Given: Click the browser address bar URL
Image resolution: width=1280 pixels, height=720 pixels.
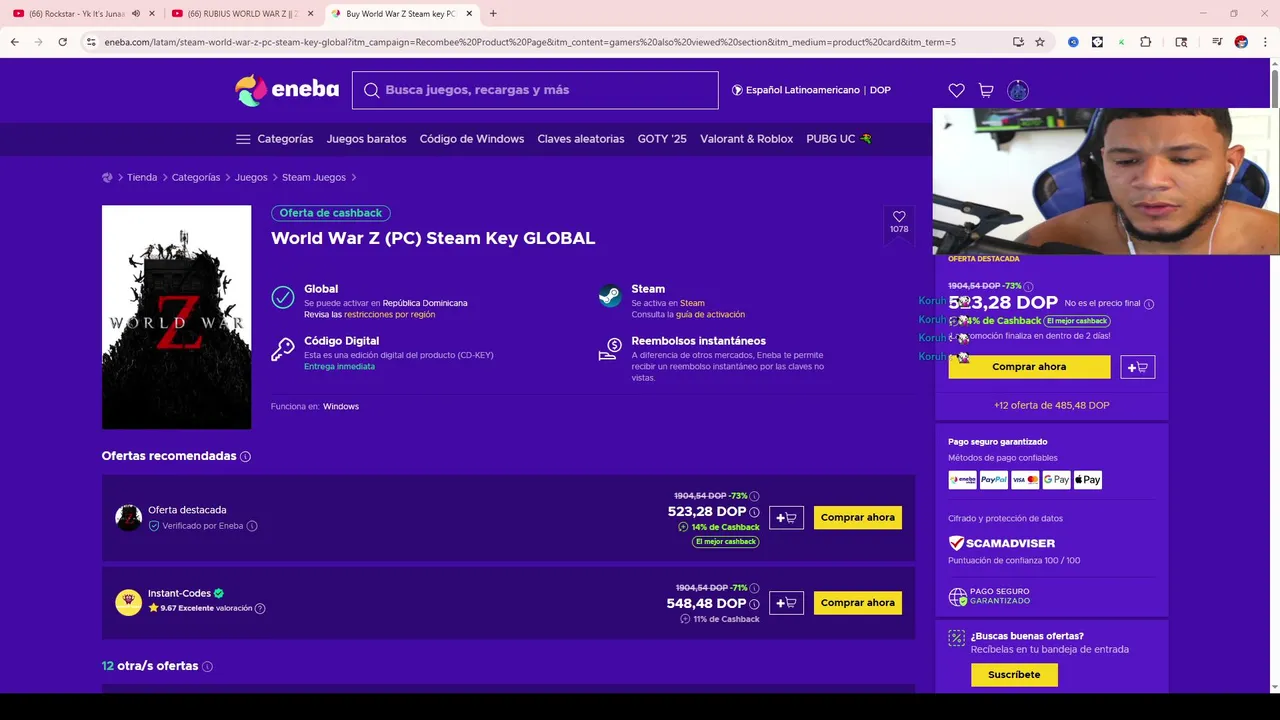Looking at the screenshot, I should pos(530,42).
